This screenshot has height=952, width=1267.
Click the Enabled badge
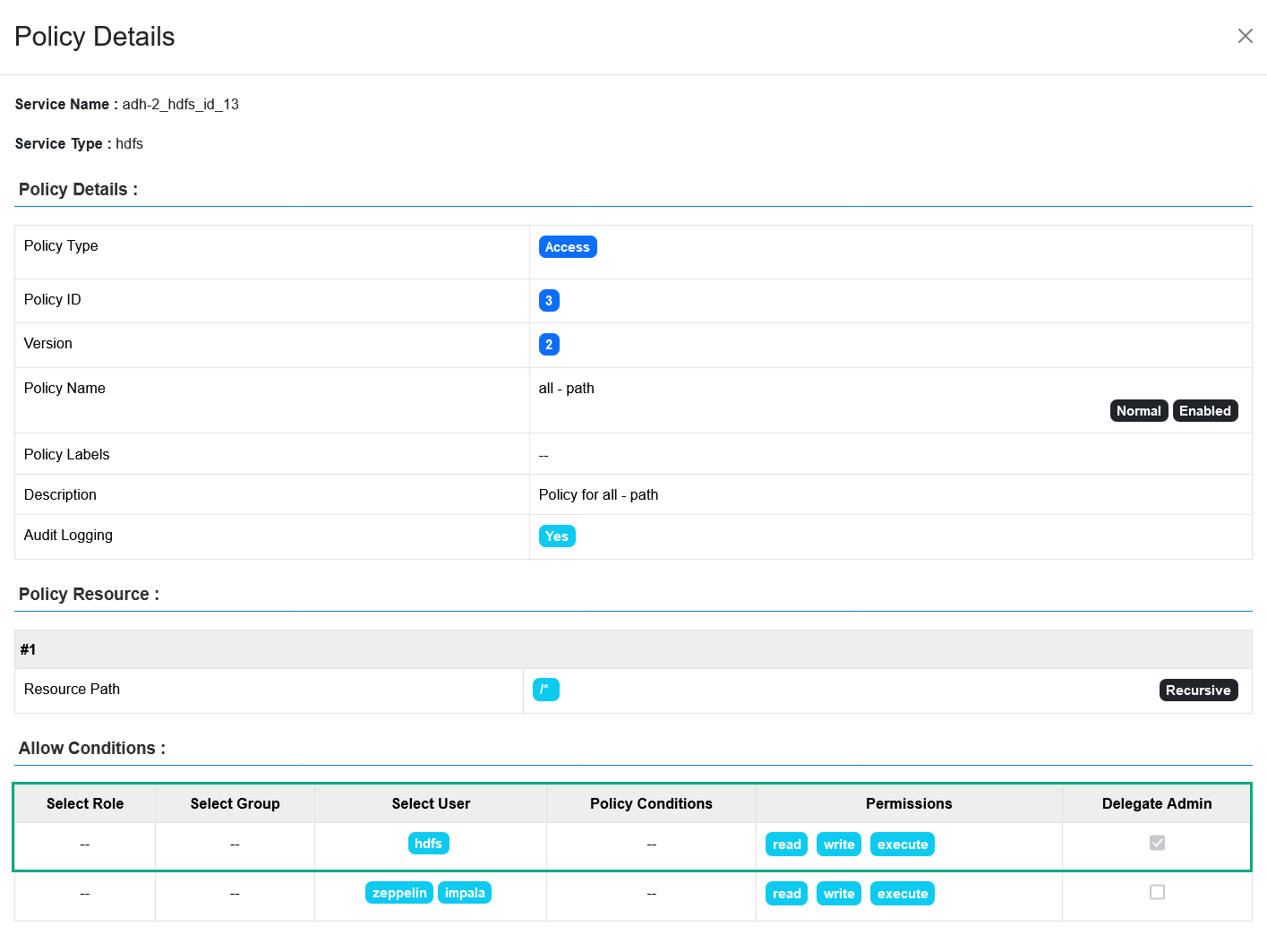coord(1205,411)
